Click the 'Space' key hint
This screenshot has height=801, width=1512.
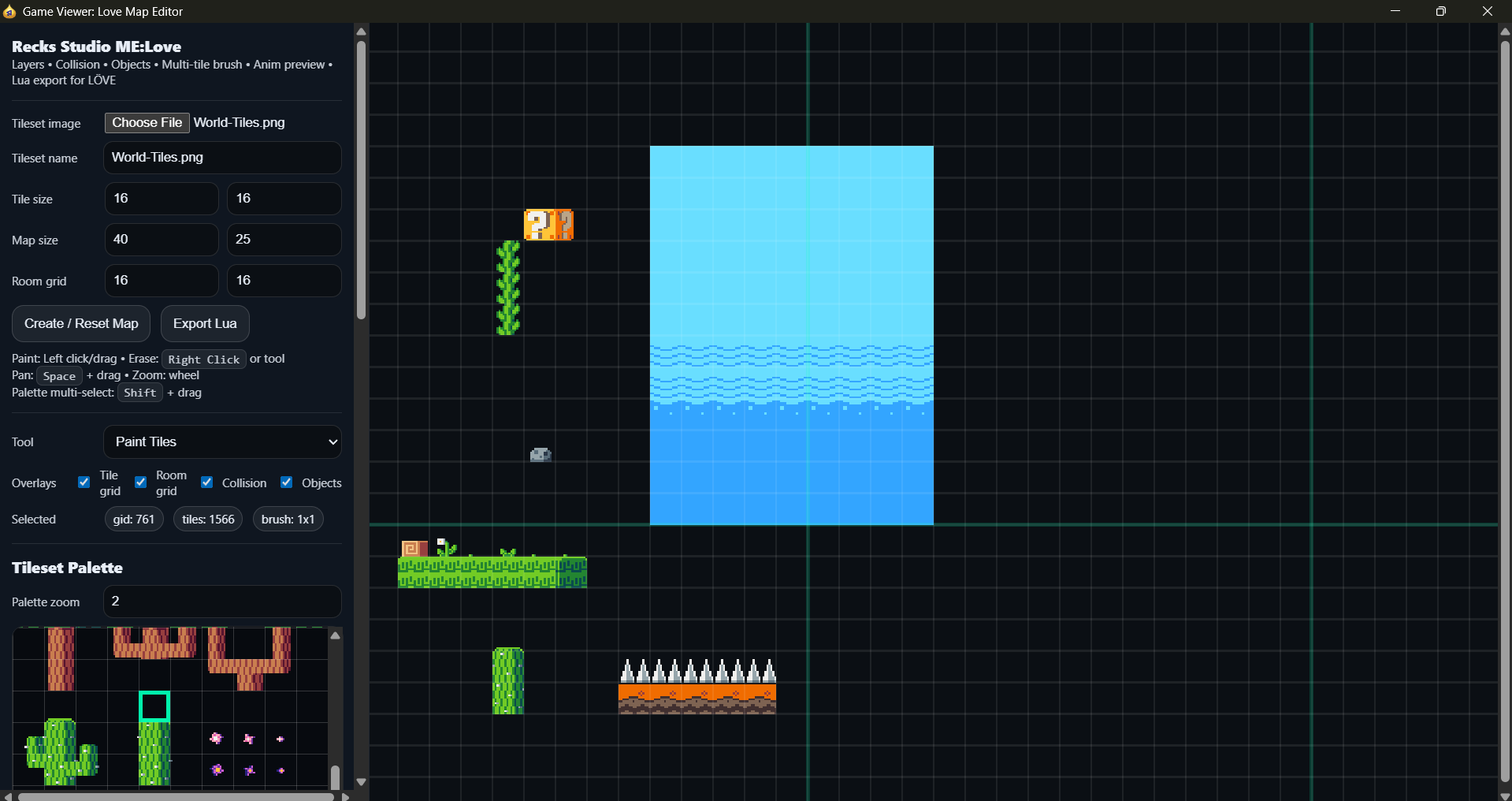pyautogui.click(x=59, y=376)
